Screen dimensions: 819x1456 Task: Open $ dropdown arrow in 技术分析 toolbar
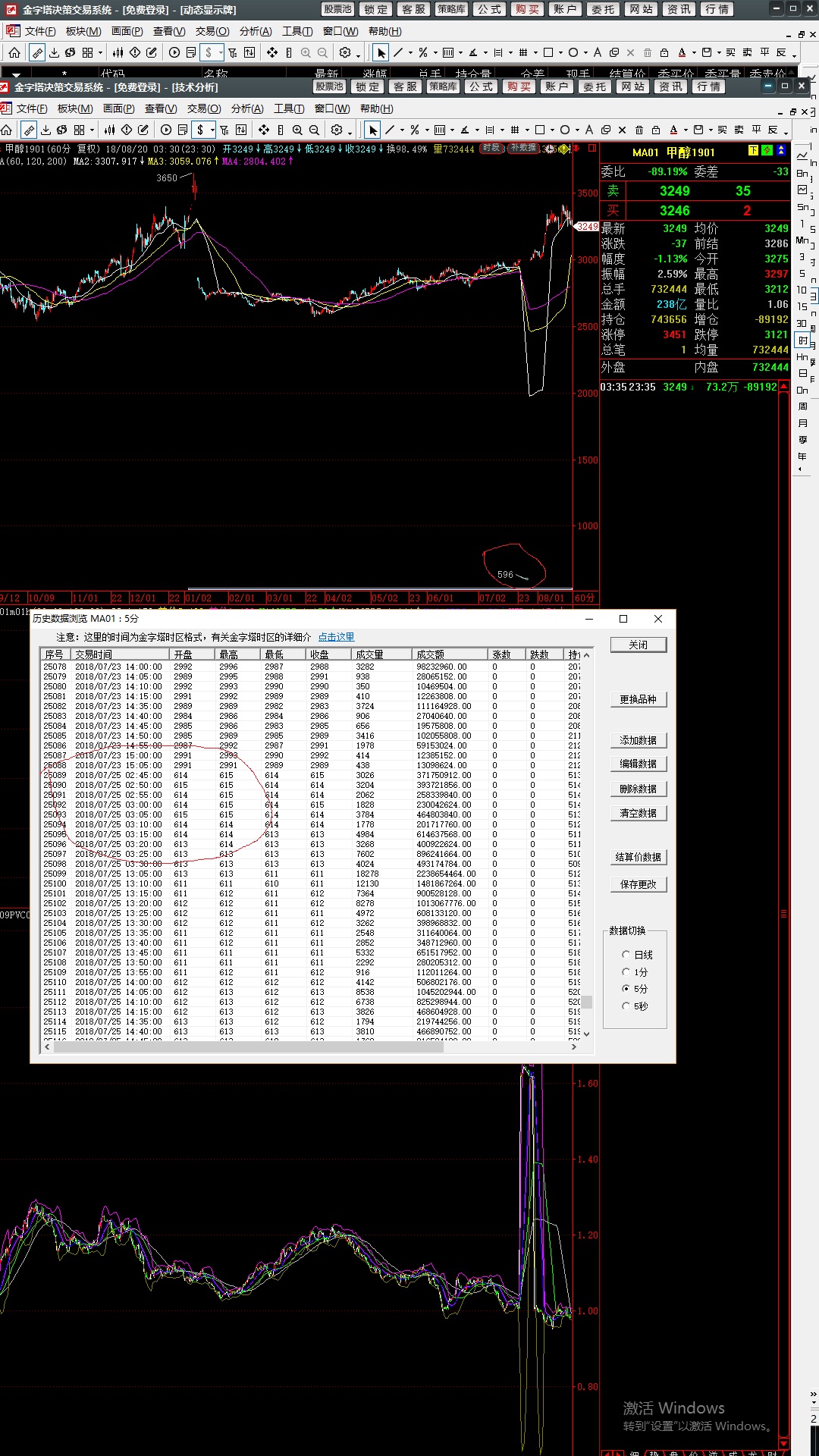pyautogui.click(x=212, y=130)
